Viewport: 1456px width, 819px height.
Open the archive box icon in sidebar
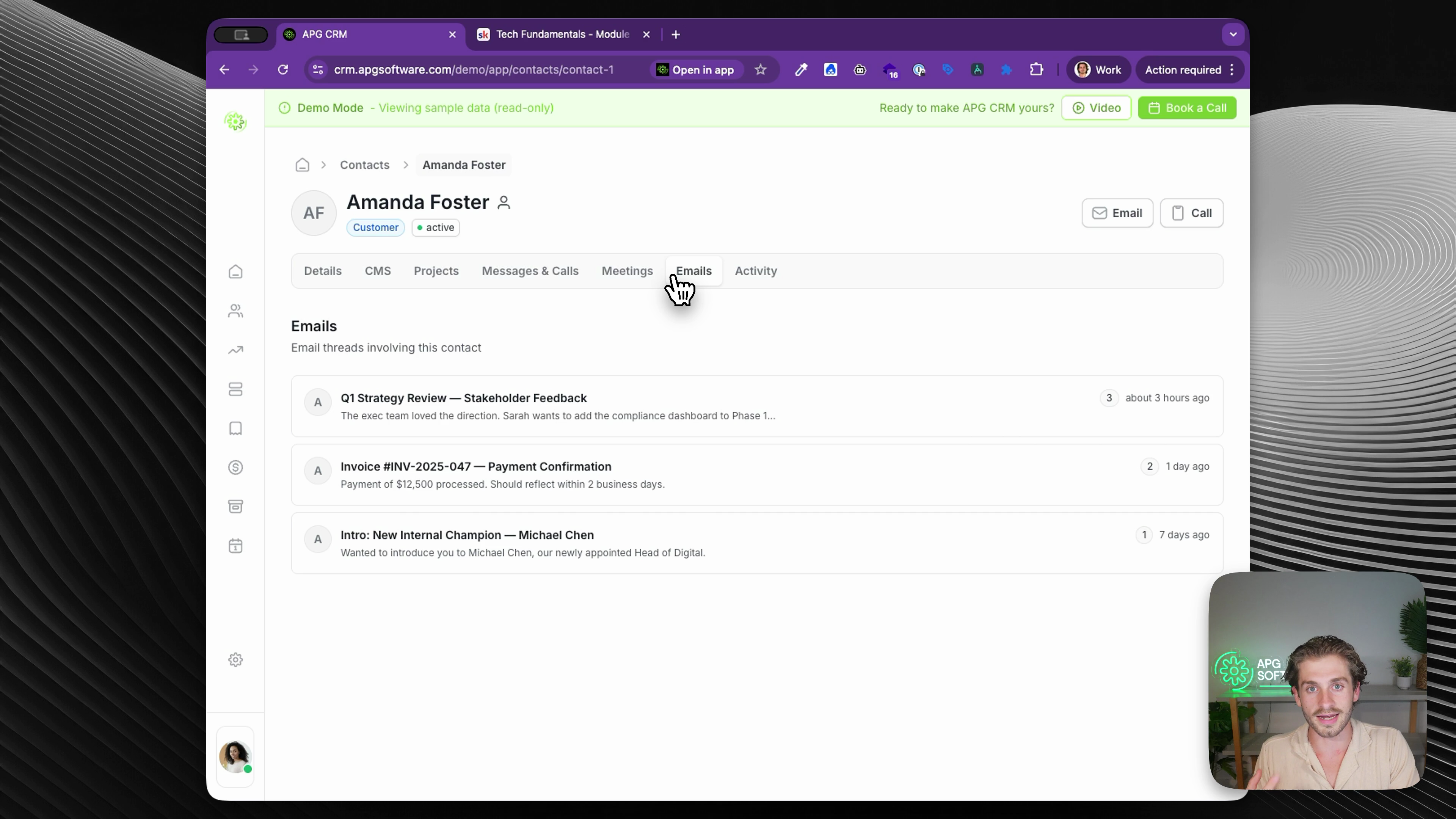tap(236, 507)
